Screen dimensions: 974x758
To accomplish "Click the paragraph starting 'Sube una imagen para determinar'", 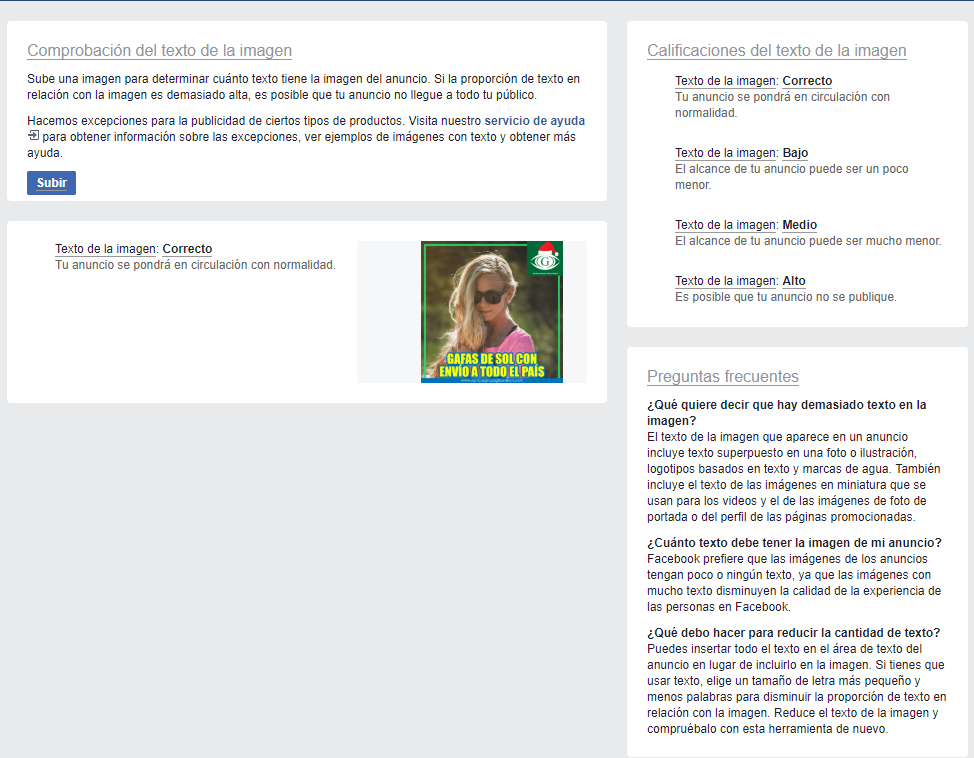I will pos(303,87).
